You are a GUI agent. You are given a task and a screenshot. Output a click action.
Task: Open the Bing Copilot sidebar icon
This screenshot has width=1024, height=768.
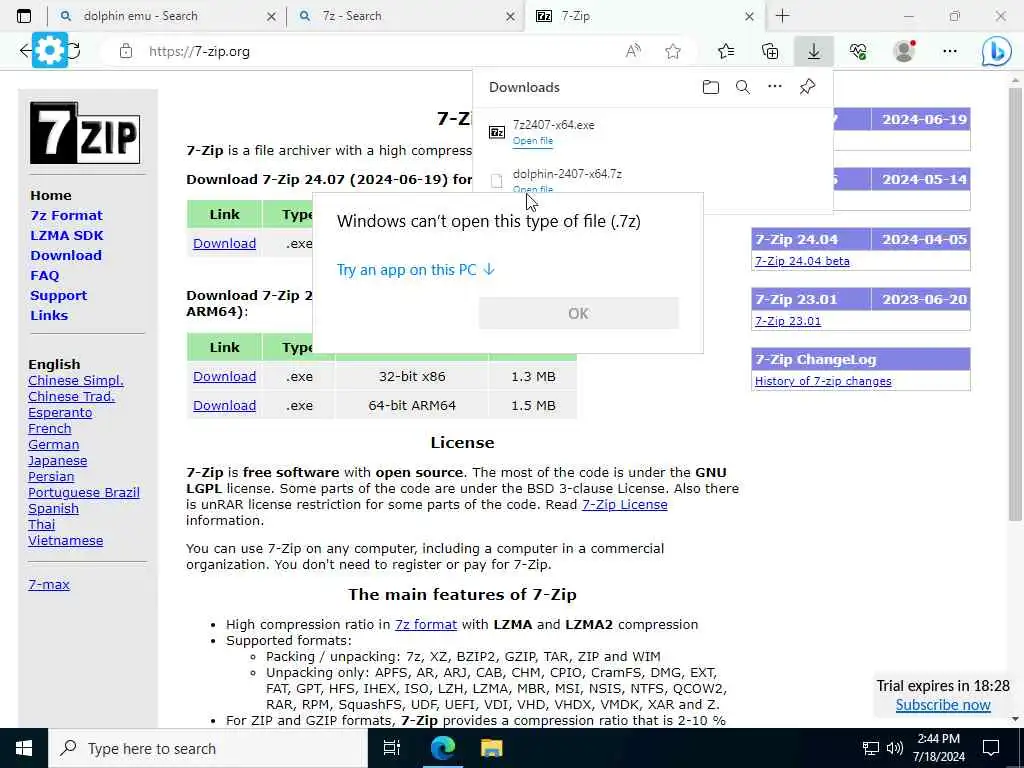(997, 51)
